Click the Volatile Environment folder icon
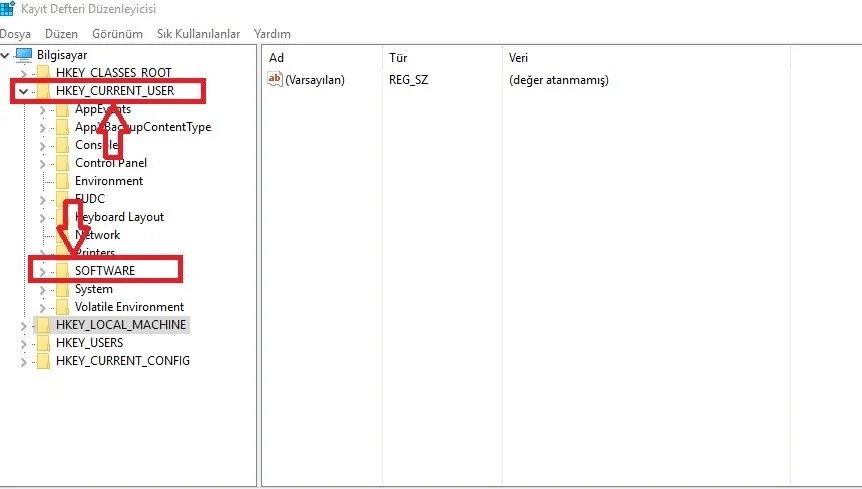862x489 pixels. 62,307
